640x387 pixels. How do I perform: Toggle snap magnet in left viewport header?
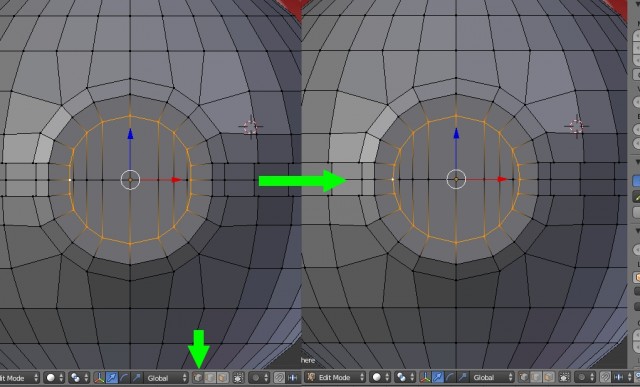click(279, 378)
